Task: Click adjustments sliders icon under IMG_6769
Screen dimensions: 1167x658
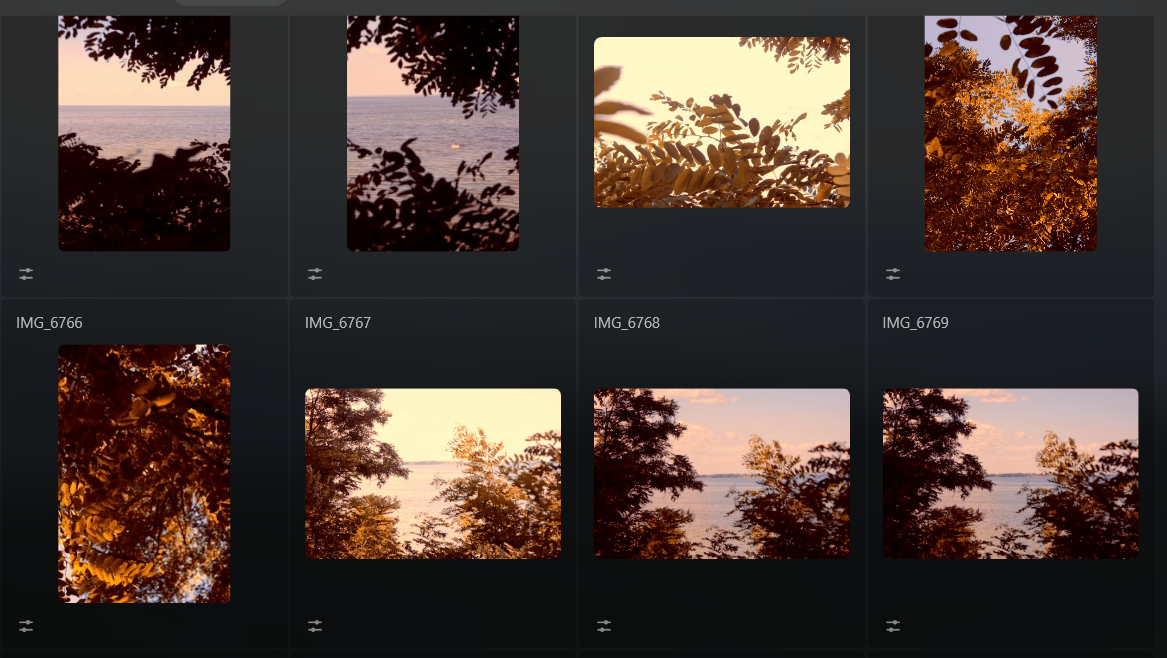Action: [892, 626]
